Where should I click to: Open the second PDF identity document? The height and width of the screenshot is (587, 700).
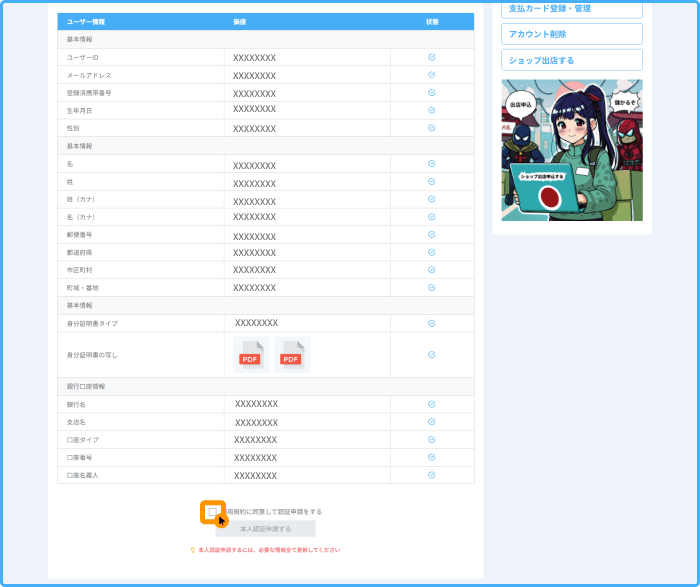[291, 355]
